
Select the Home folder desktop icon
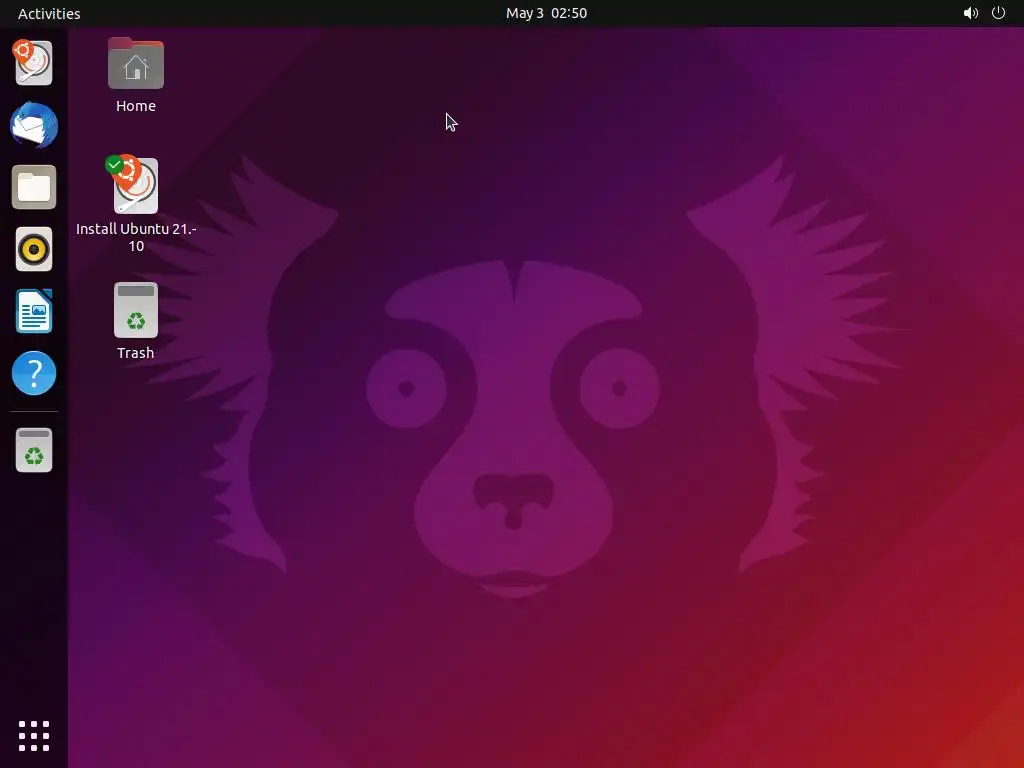click(x=136, y=63)
